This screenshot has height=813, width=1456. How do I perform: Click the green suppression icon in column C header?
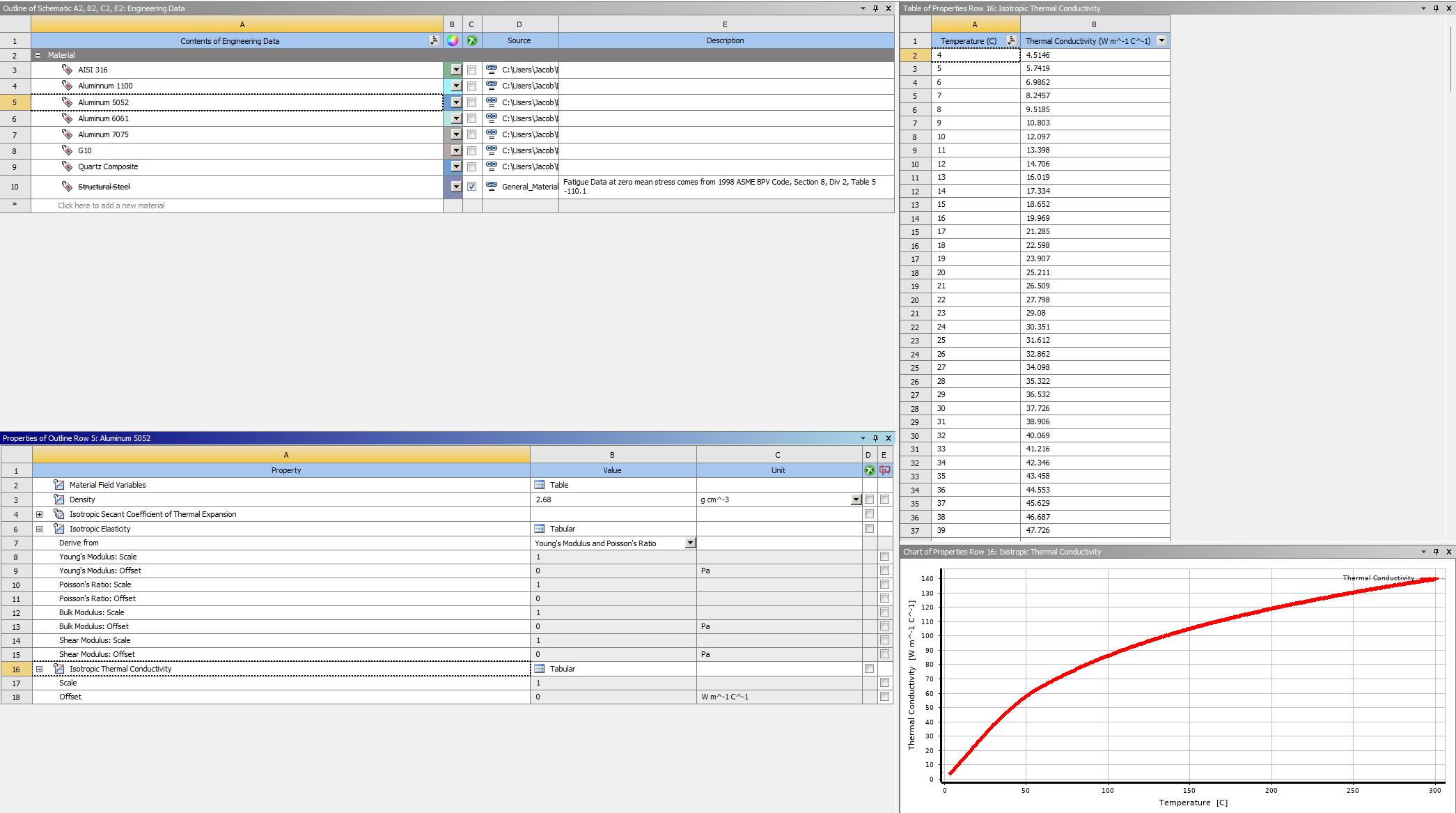coord(472,40)
